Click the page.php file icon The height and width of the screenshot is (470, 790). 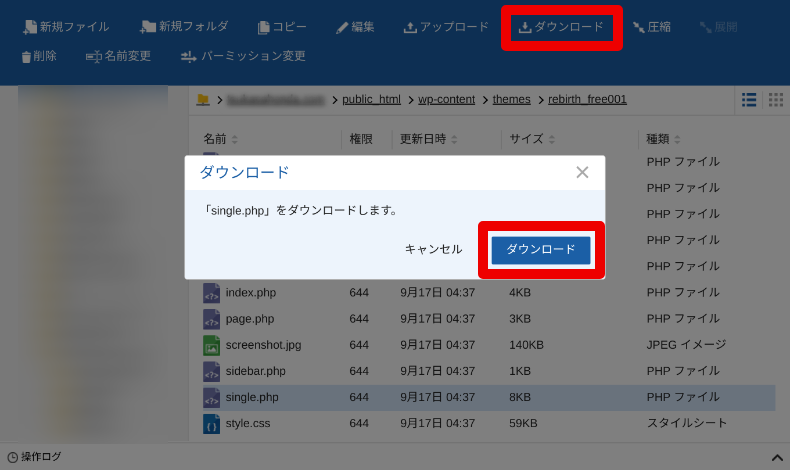(211, 319)
